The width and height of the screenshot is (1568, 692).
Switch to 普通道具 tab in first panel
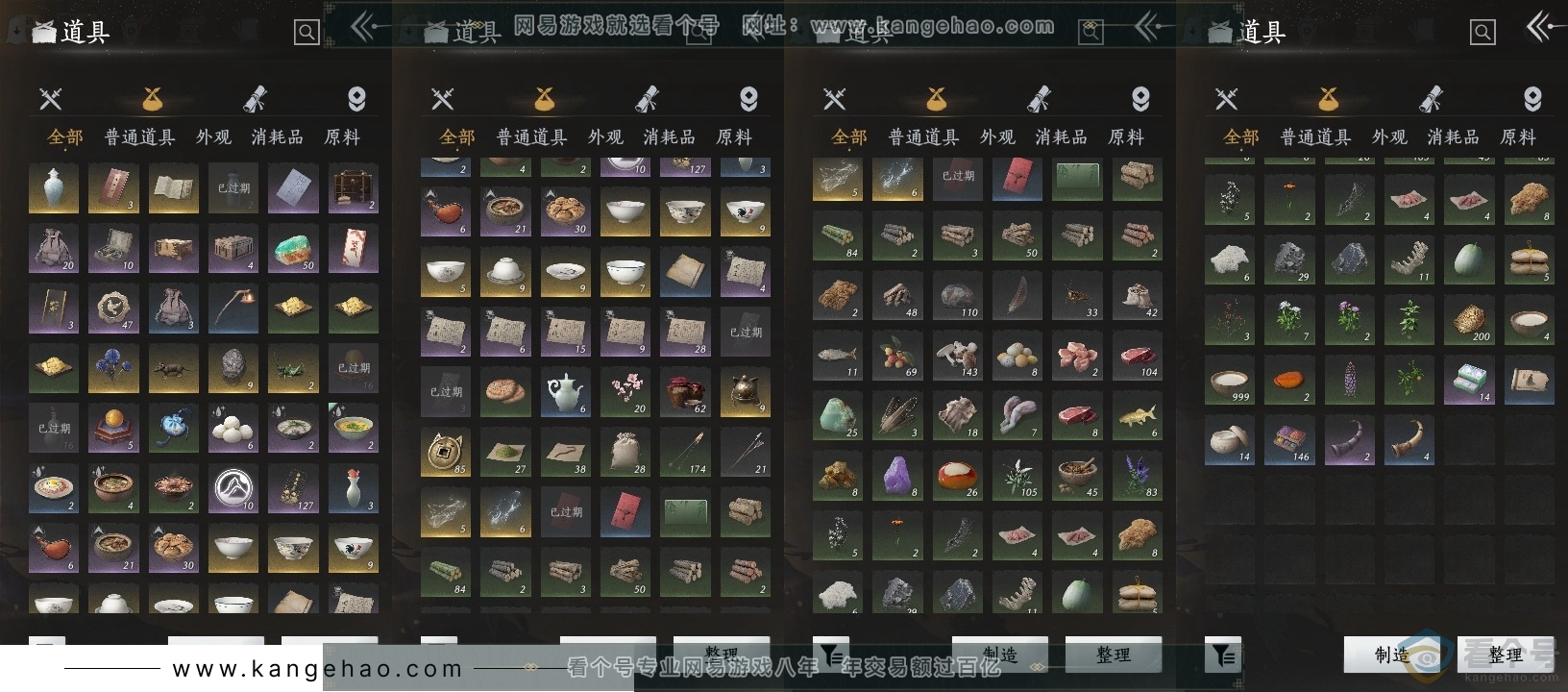(140, 137)
